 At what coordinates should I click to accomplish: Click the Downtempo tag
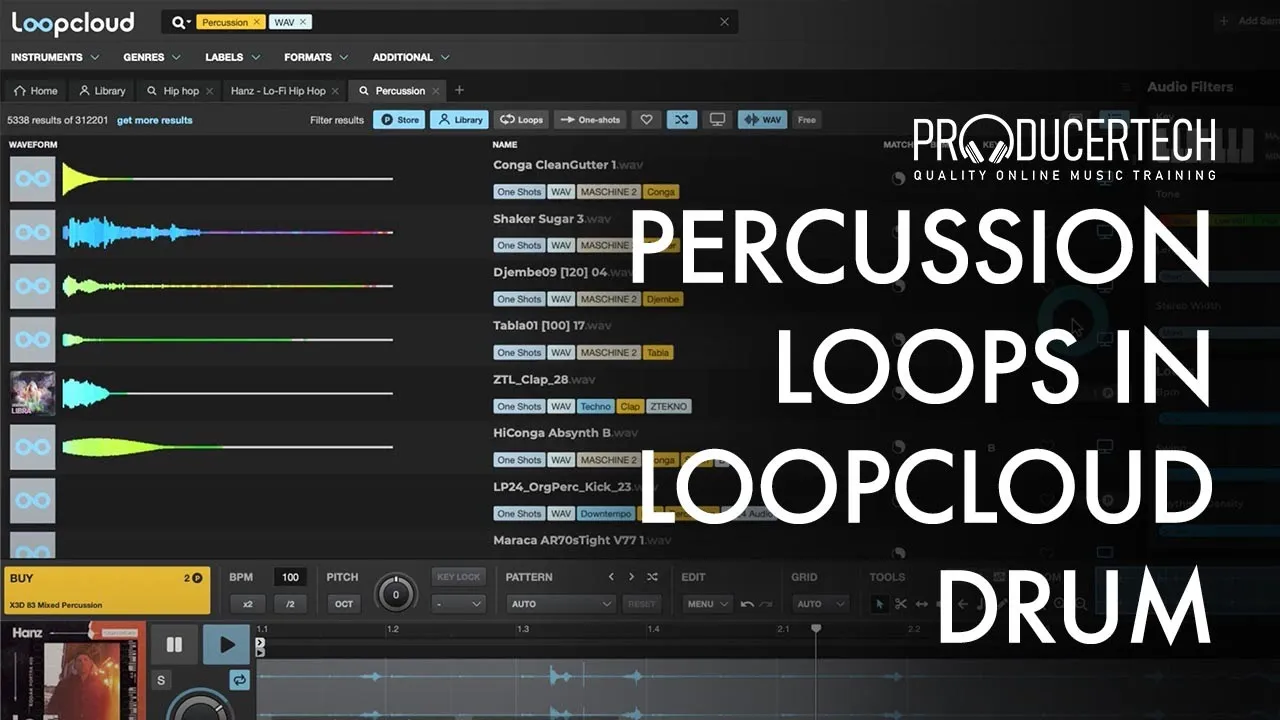pyautogui.click(x=606, y=514)
